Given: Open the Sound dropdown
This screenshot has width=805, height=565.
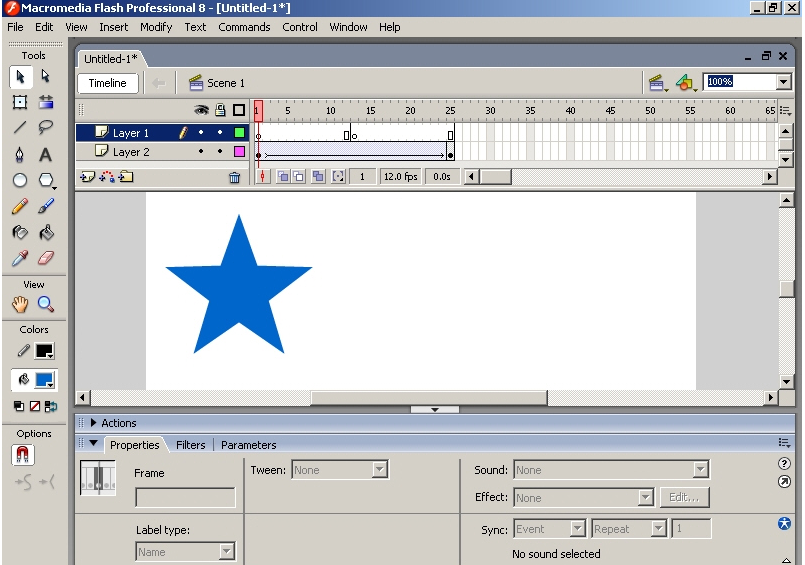Looking at the screenshot, I should pos(701,470).
